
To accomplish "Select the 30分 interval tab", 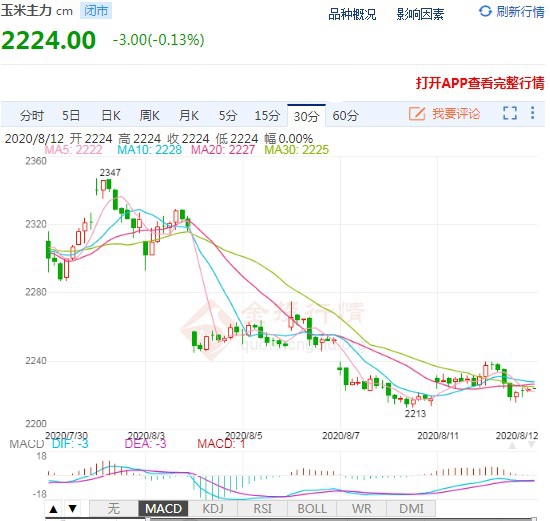I will click(307, 116).
